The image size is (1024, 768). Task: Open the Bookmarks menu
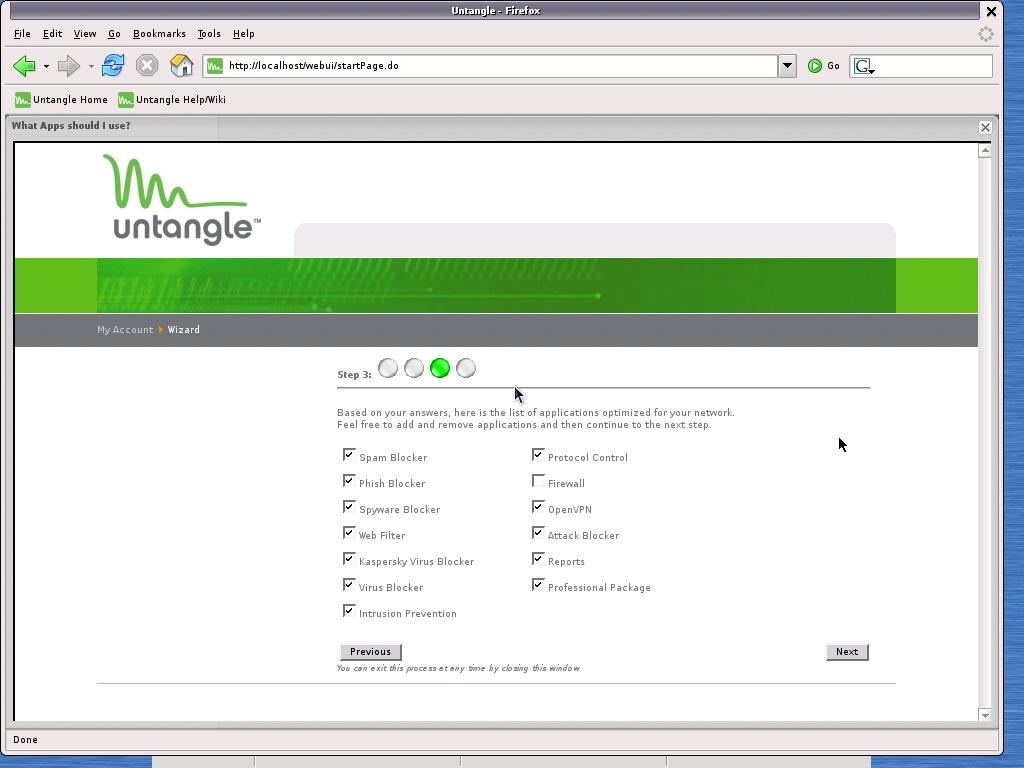tap(159, 34)
